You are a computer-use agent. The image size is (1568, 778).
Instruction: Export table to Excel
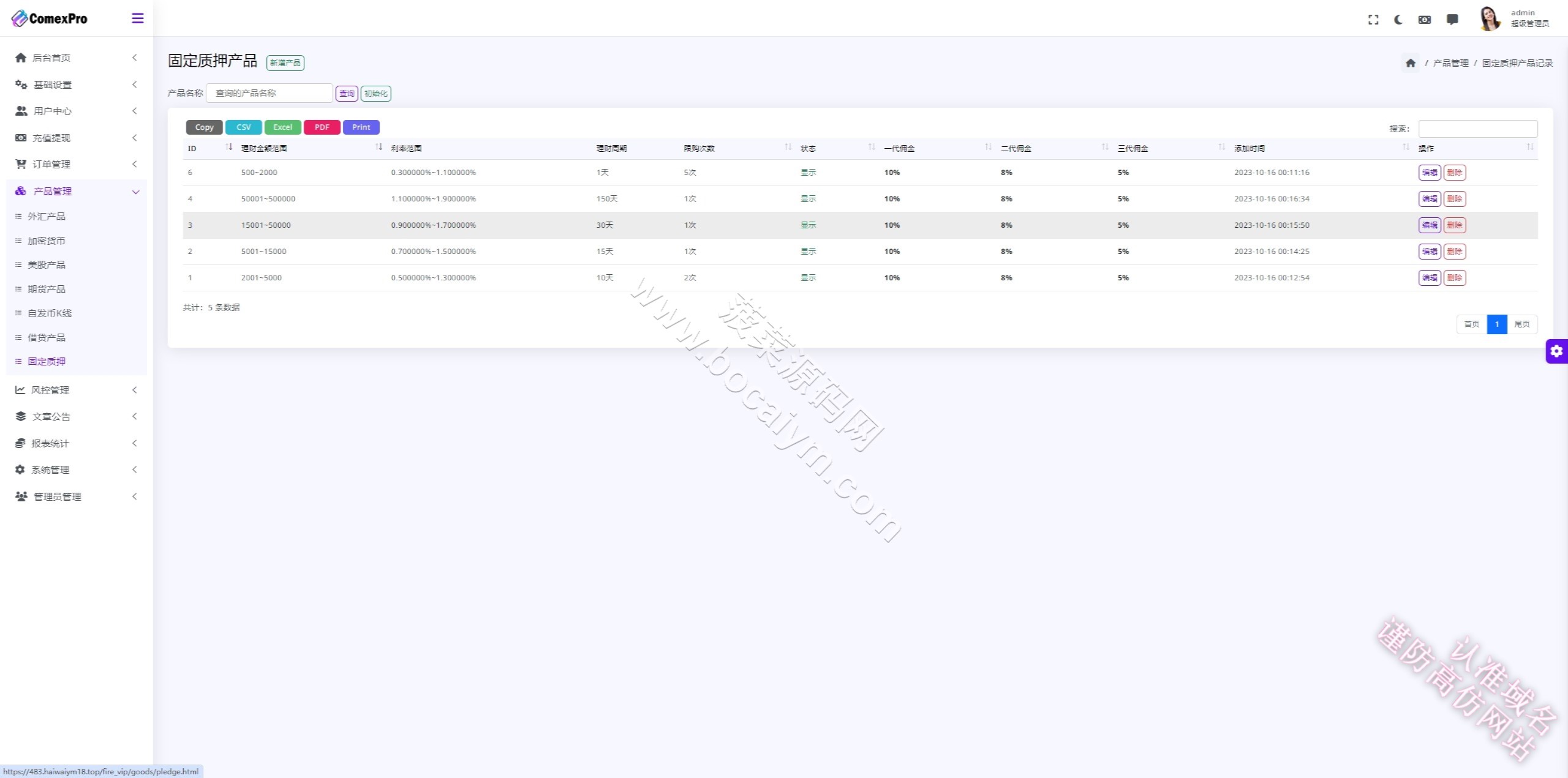(x=283, y=127)
